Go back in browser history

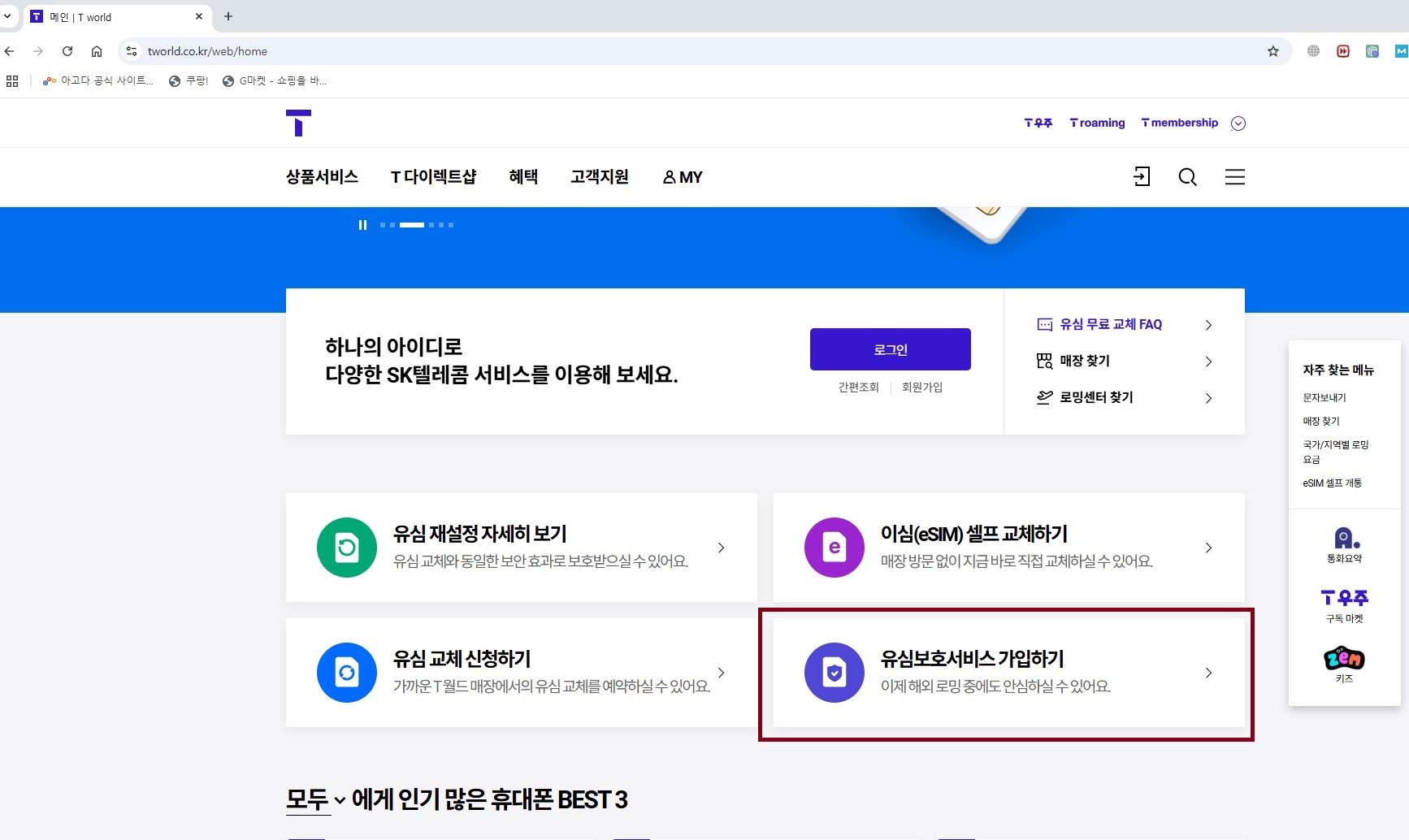point(10,51)
